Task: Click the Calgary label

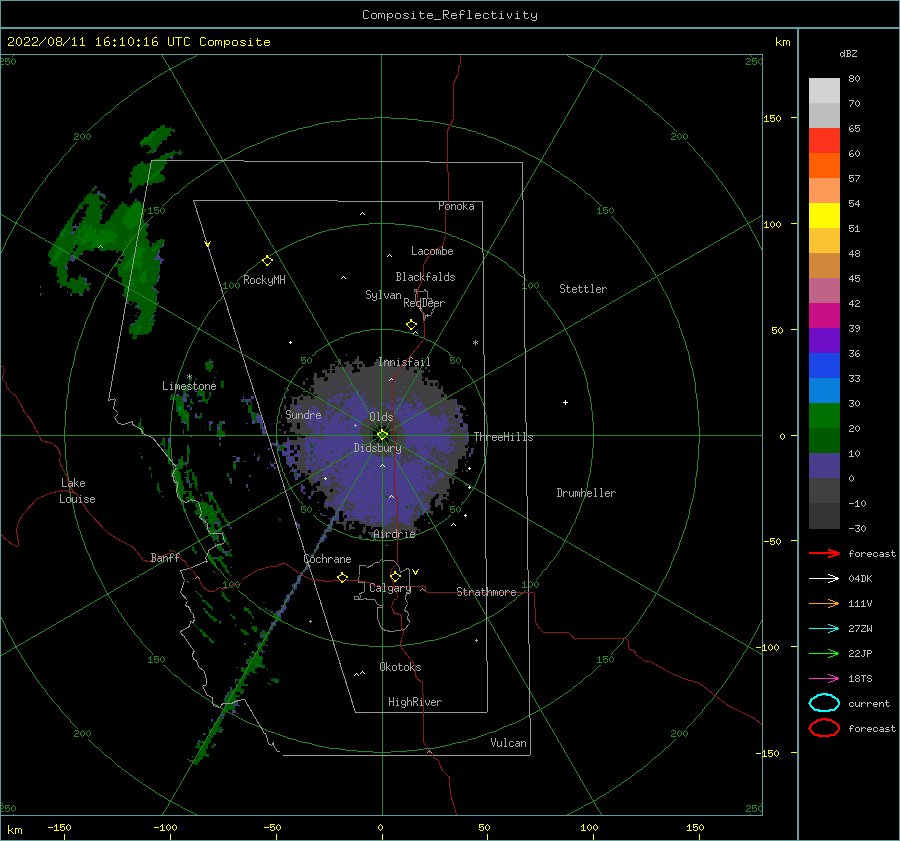Action: [x=390, y=588]
